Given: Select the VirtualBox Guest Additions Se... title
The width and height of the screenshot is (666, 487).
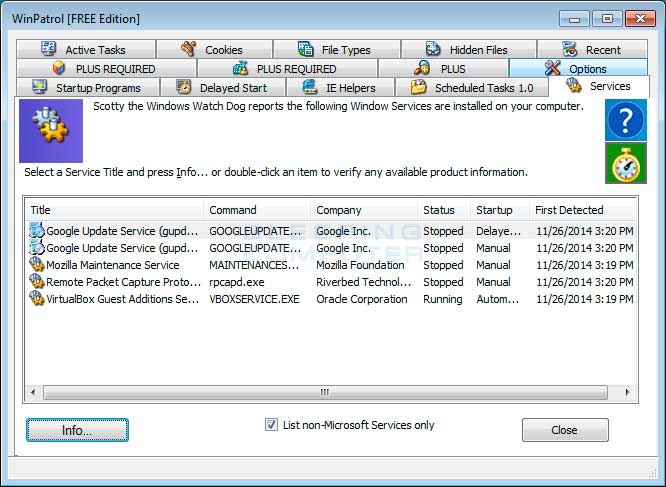Looking at the screenshot, I should 122,299.
